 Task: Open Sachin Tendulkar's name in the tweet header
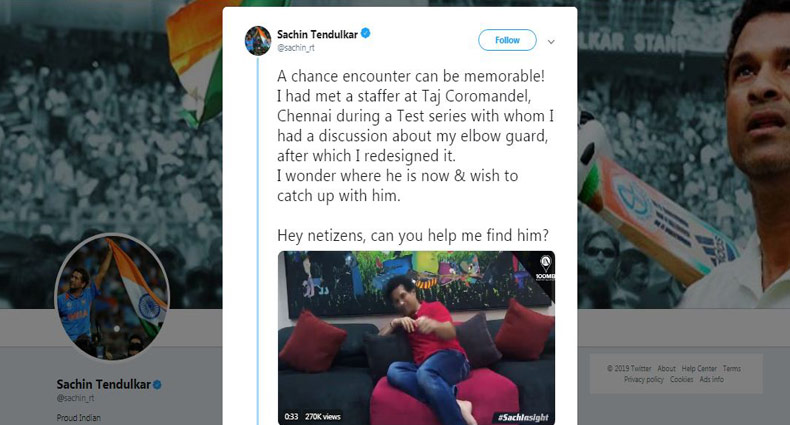[x=317, y=34]
